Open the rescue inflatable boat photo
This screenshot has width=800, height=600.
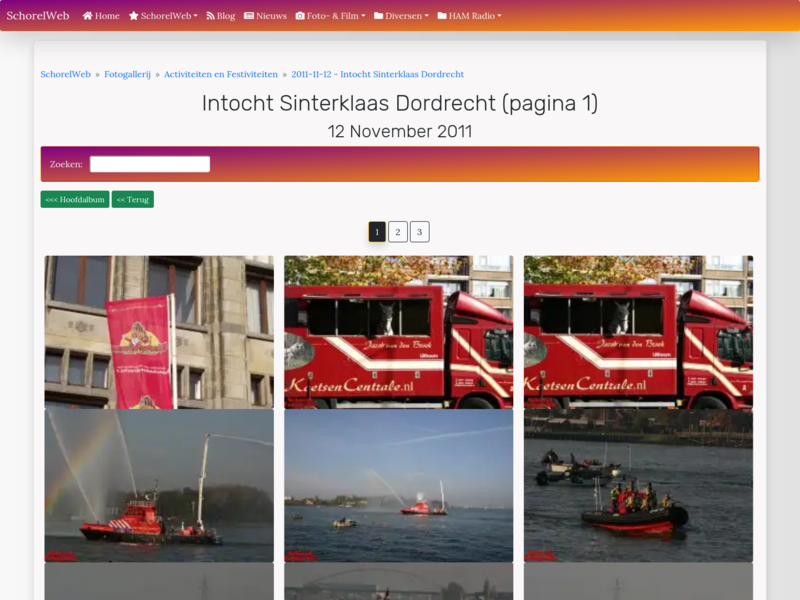coord(638,485)
